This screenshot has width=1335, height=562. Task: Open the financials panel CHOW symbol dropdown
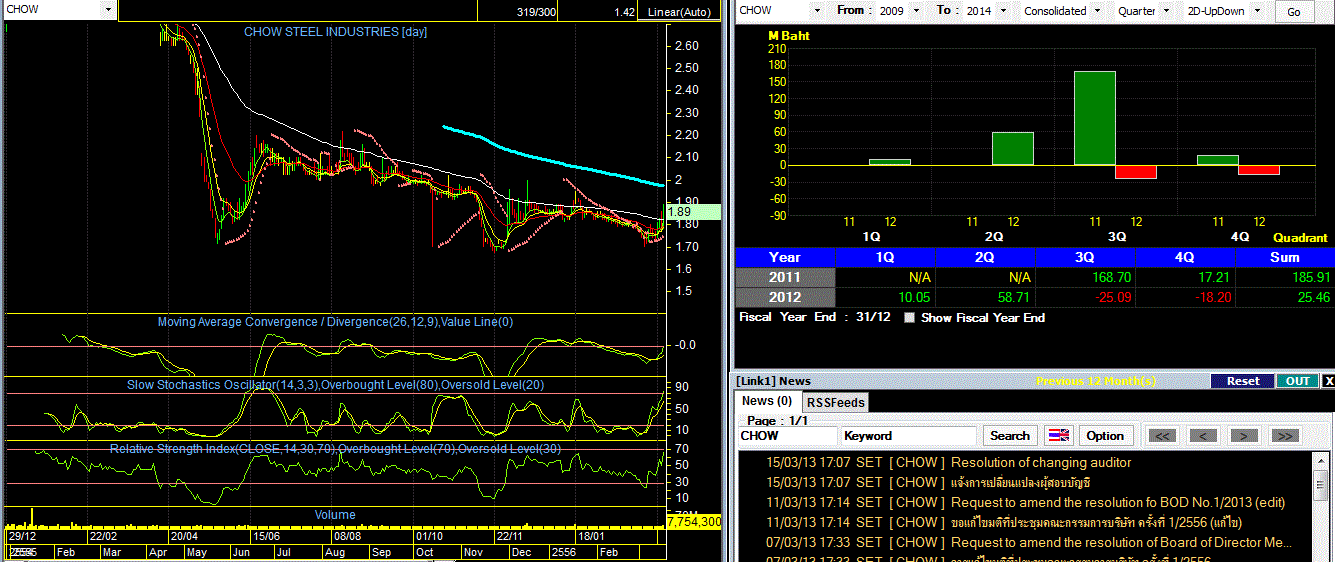tap(816, 11)
